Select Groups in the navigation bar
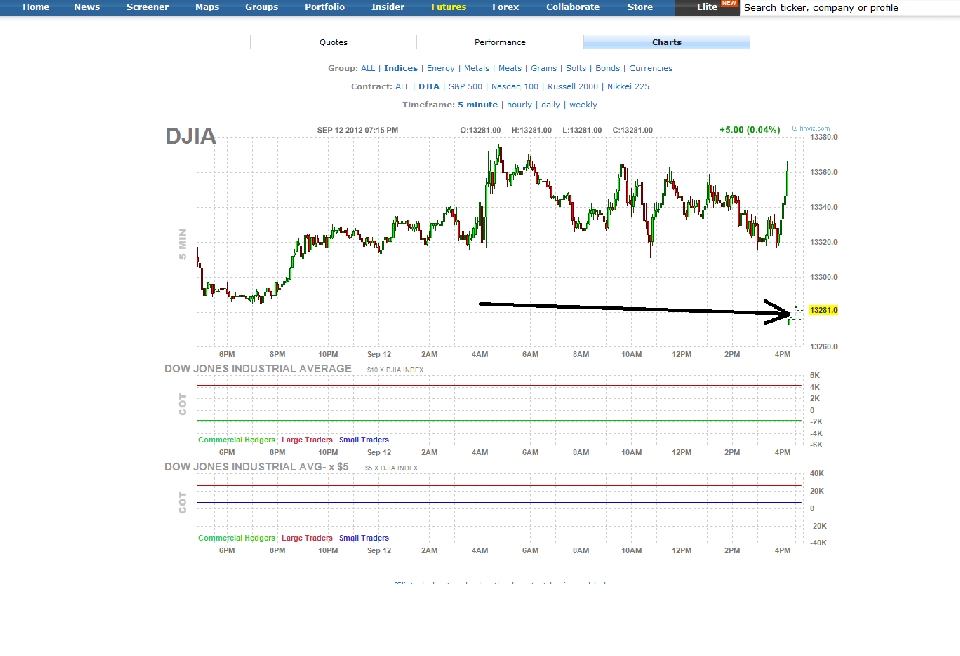 pyautogui.click(x=261, y=7)
